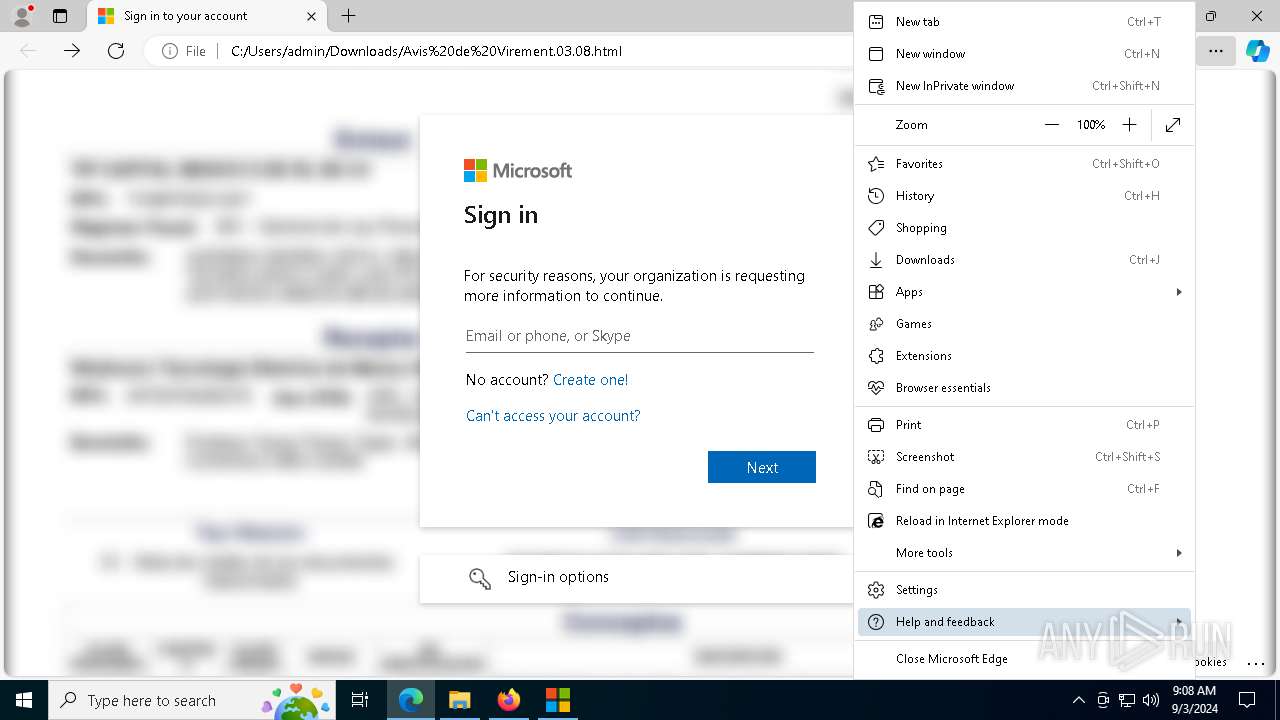Viewport: 1280px width, 720px height.
Task: Click the colorful tiles app on taskbar
Action: coord(557,700)
